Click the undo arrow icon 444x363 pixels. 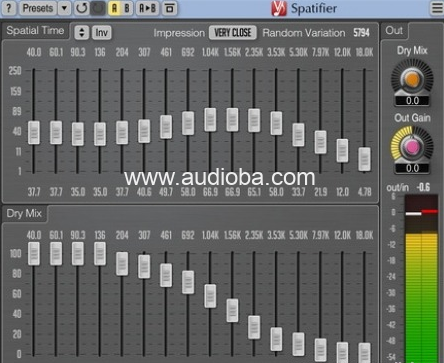(x=81, y=8)
